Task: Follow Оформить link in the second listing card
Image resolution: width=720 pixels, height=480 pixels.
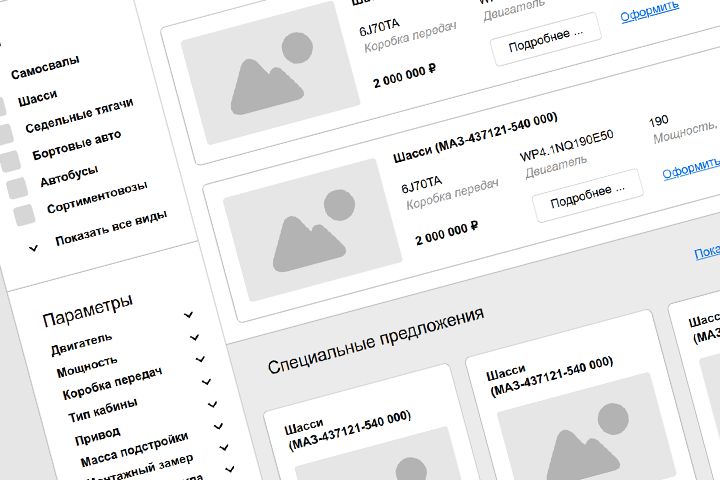Action: tap(691, 167)
